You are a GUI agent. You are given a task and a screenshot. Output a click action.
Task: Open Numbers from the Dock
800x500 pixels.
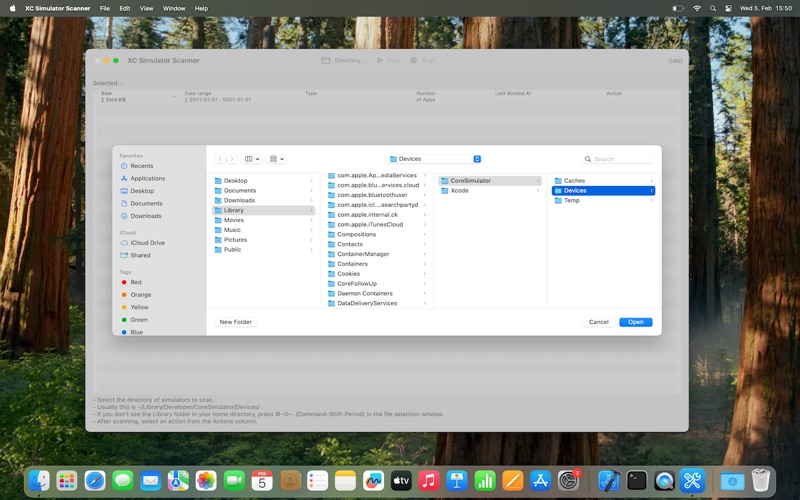click(485, 481)
